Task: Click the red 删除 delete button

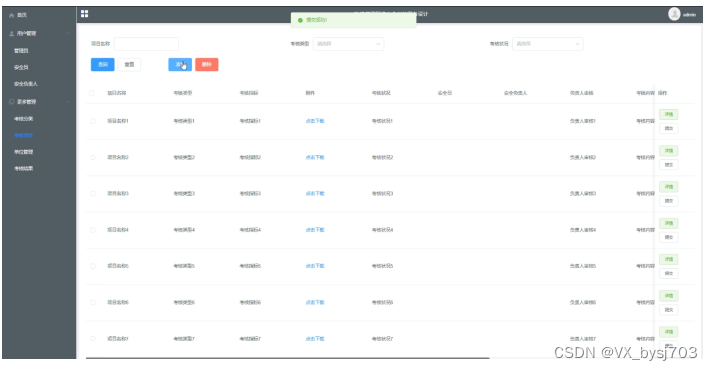Action: pyautogui.click(x=207, y=64)
